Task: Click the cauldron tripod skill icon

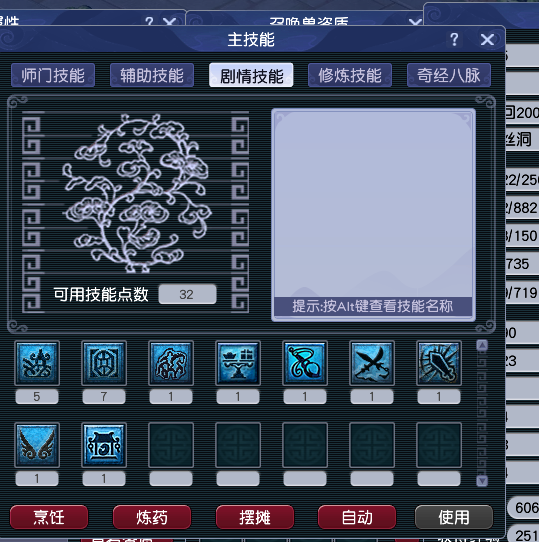Action: tap(104, 445)
